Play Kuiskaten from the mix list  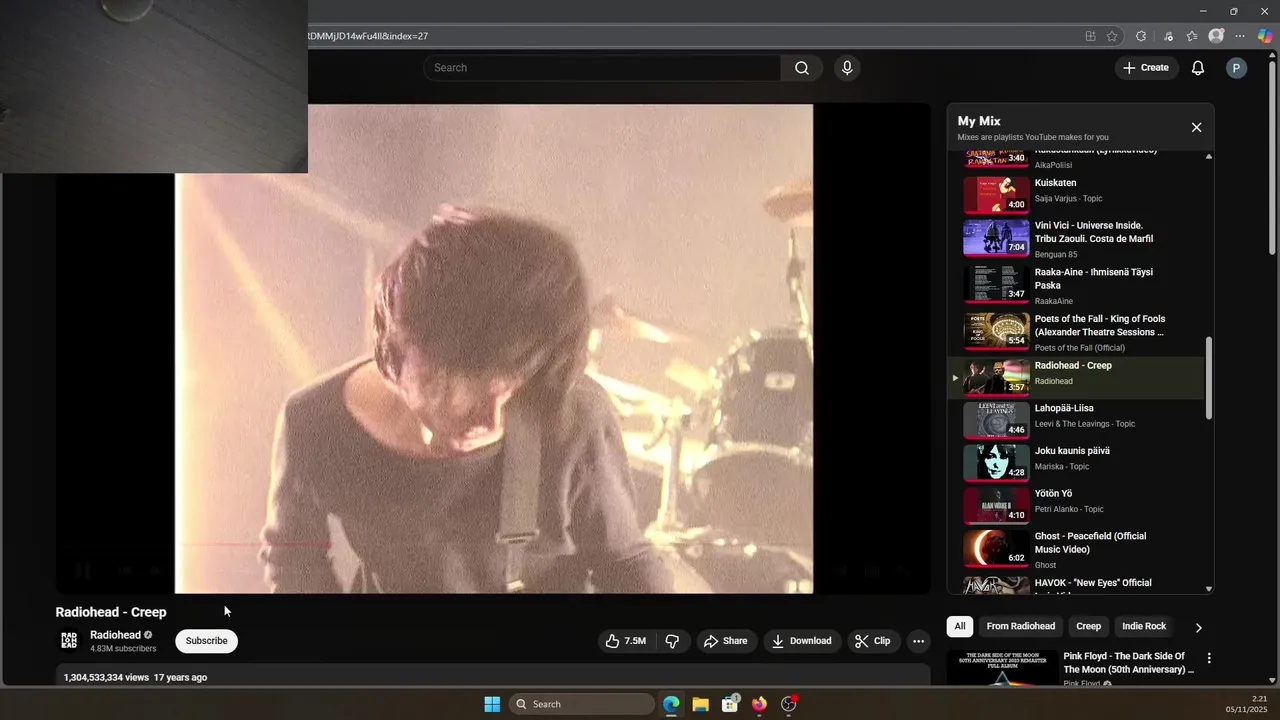1077,194
